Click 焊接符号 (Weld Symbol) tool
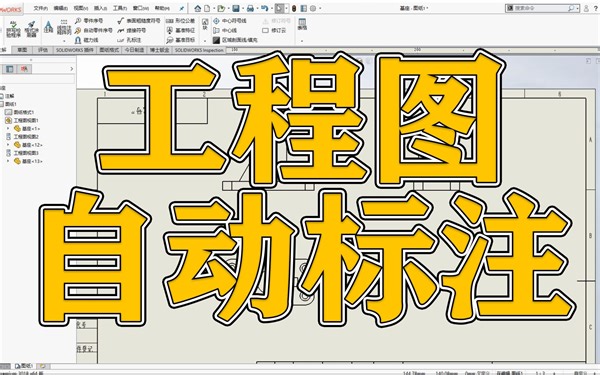This screenshot has width=600, height=375. click(x=131, y=30)
